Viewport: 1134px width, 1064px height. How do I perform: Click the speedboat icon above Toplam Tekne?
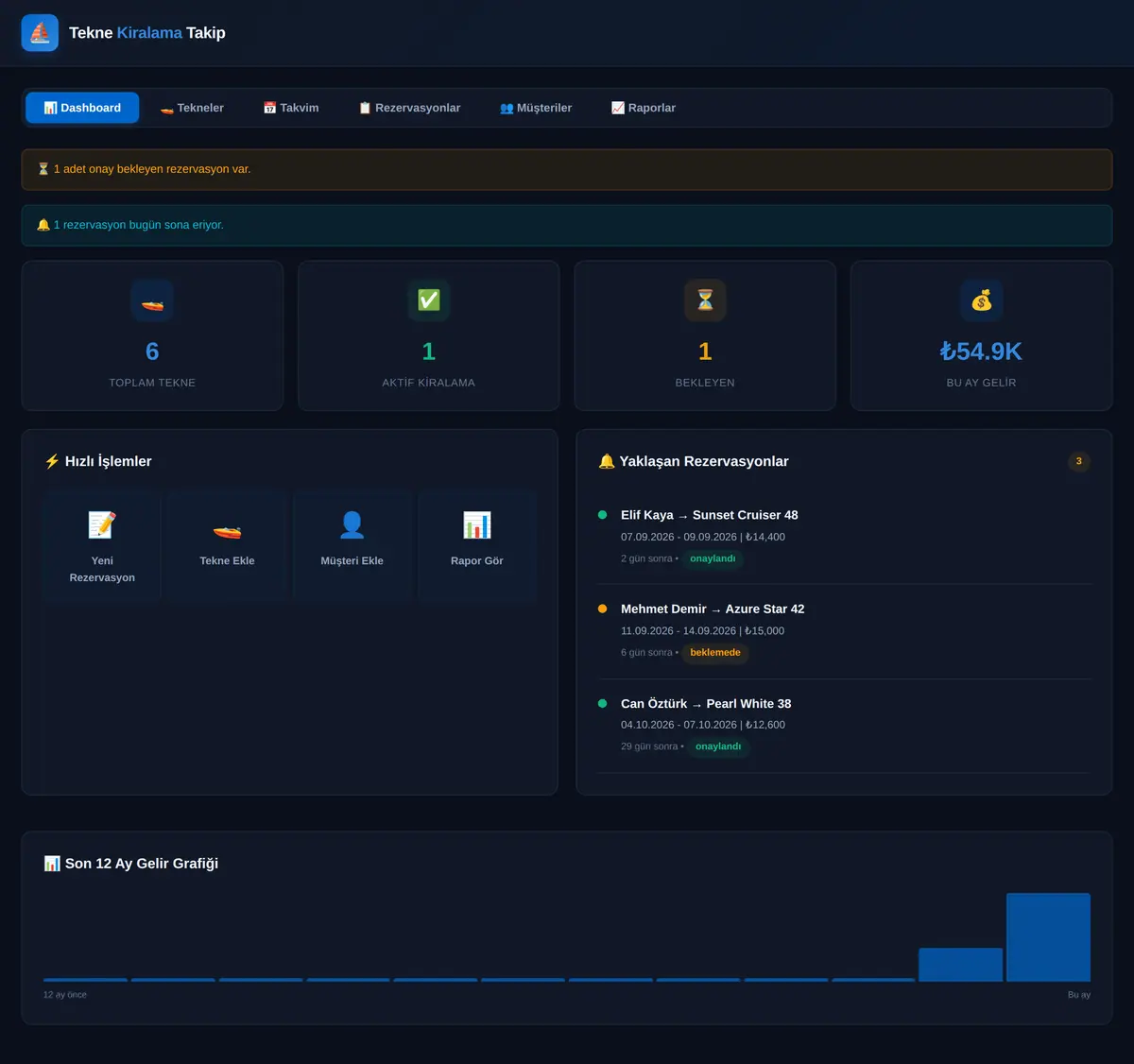tap(152, 301)
